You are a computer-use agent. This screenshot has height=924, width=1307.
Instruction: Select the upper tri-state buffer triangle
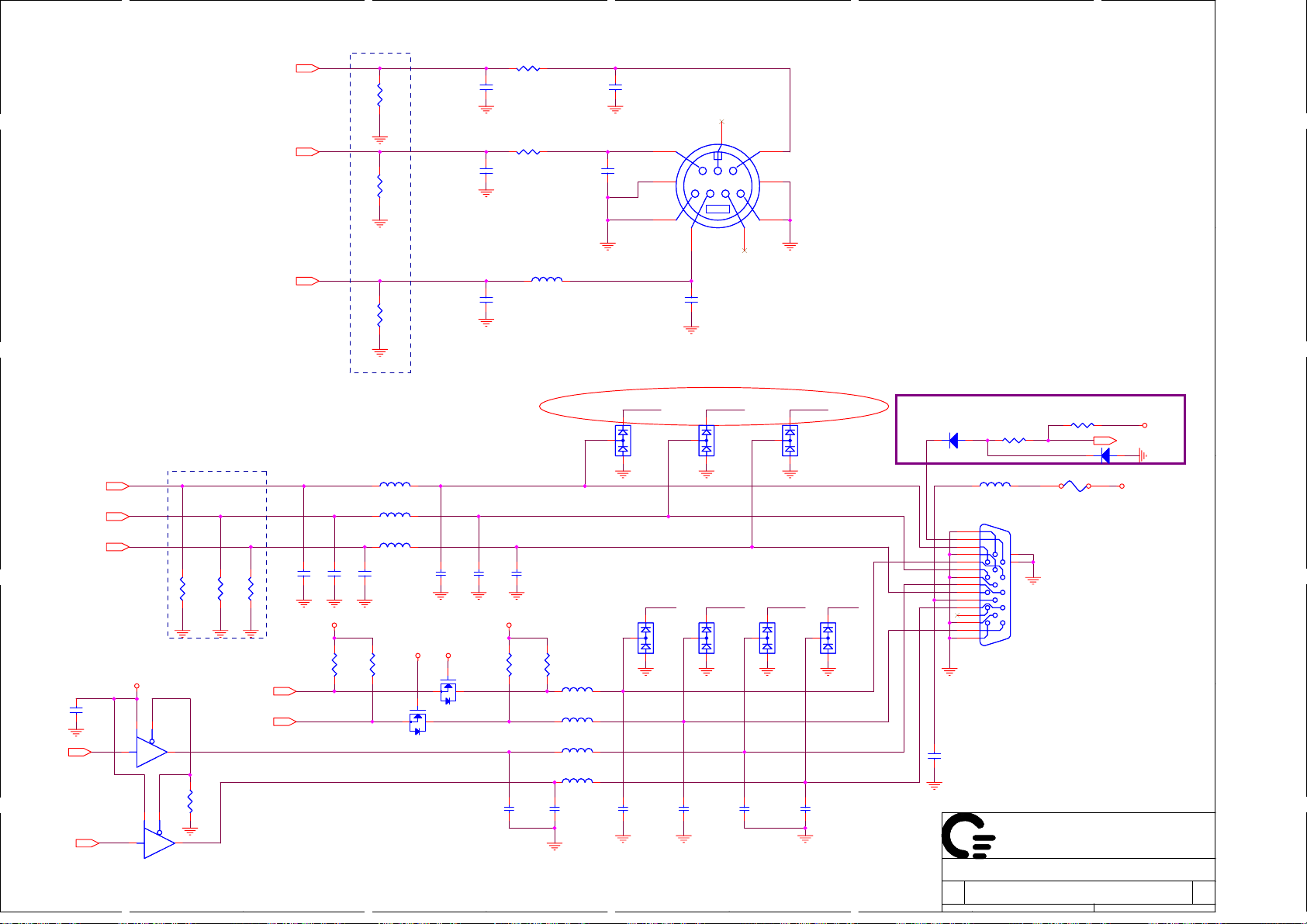(x=152, y=752)
